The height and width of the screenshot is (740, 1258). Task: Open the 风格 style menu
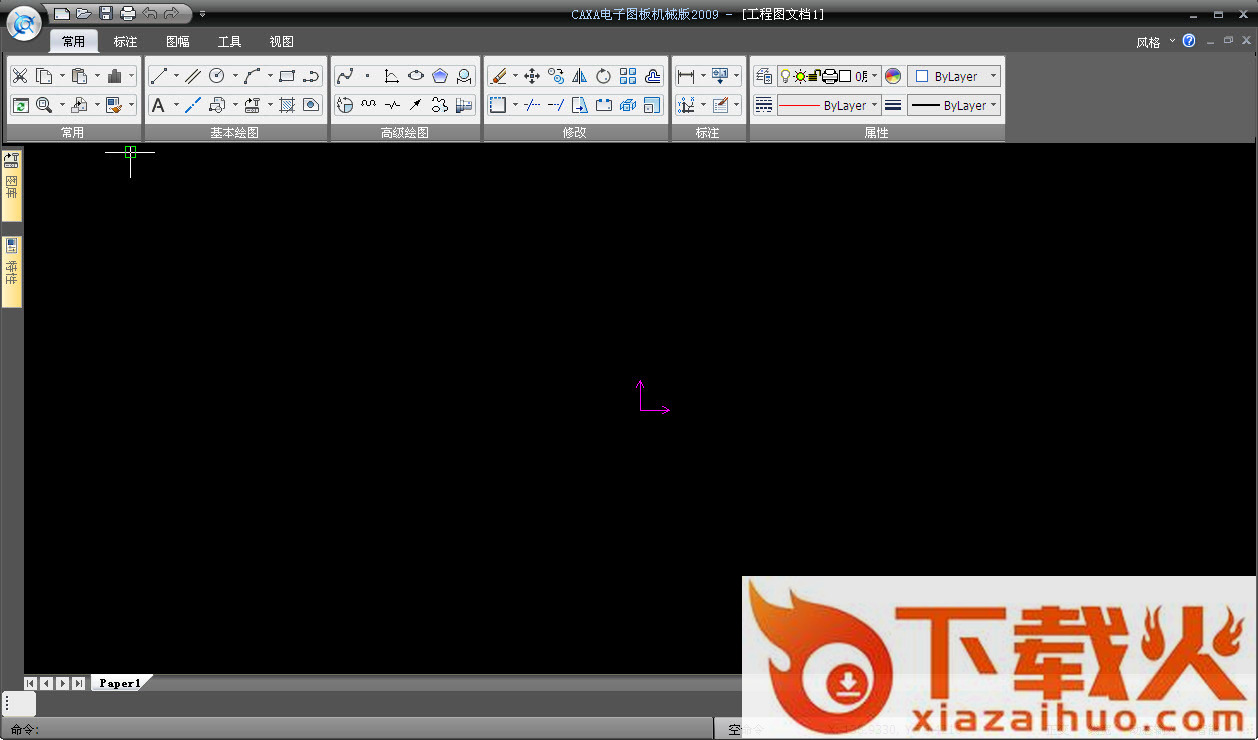coord(1148,42)
